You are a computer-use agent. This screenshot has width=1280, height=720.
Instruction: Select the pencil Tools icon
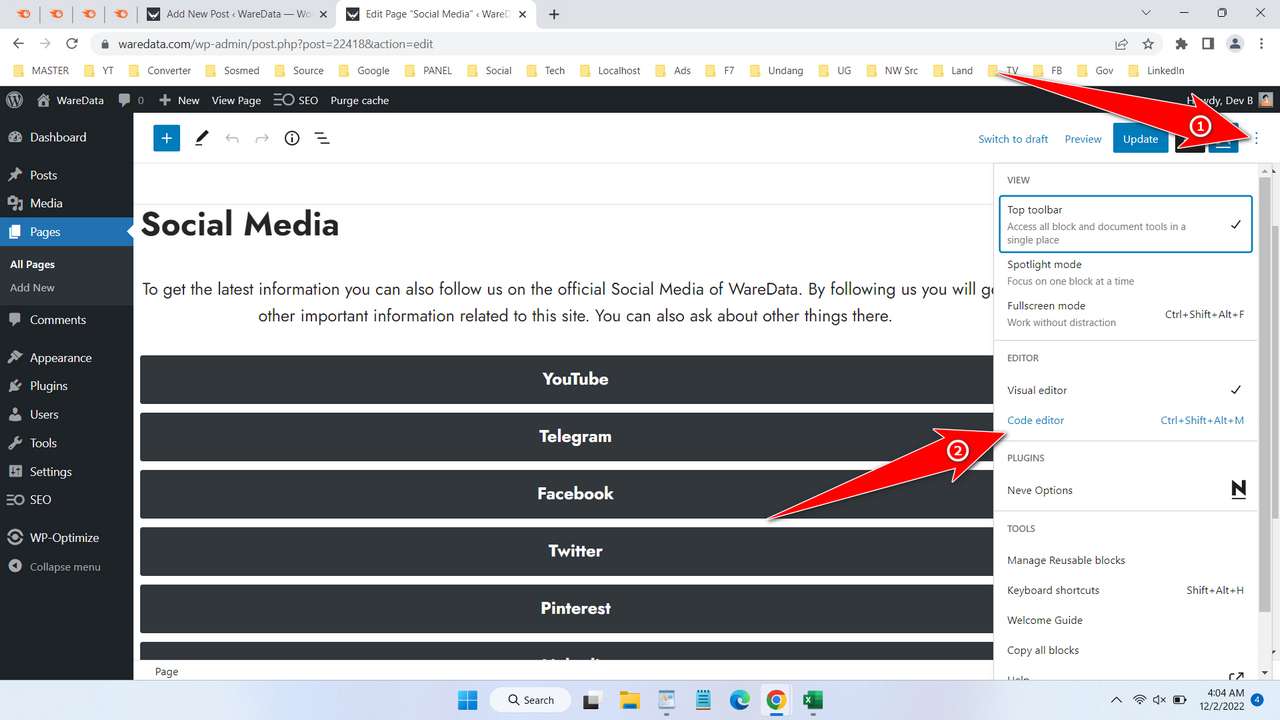pyautogui.click(x=202, y=138)
